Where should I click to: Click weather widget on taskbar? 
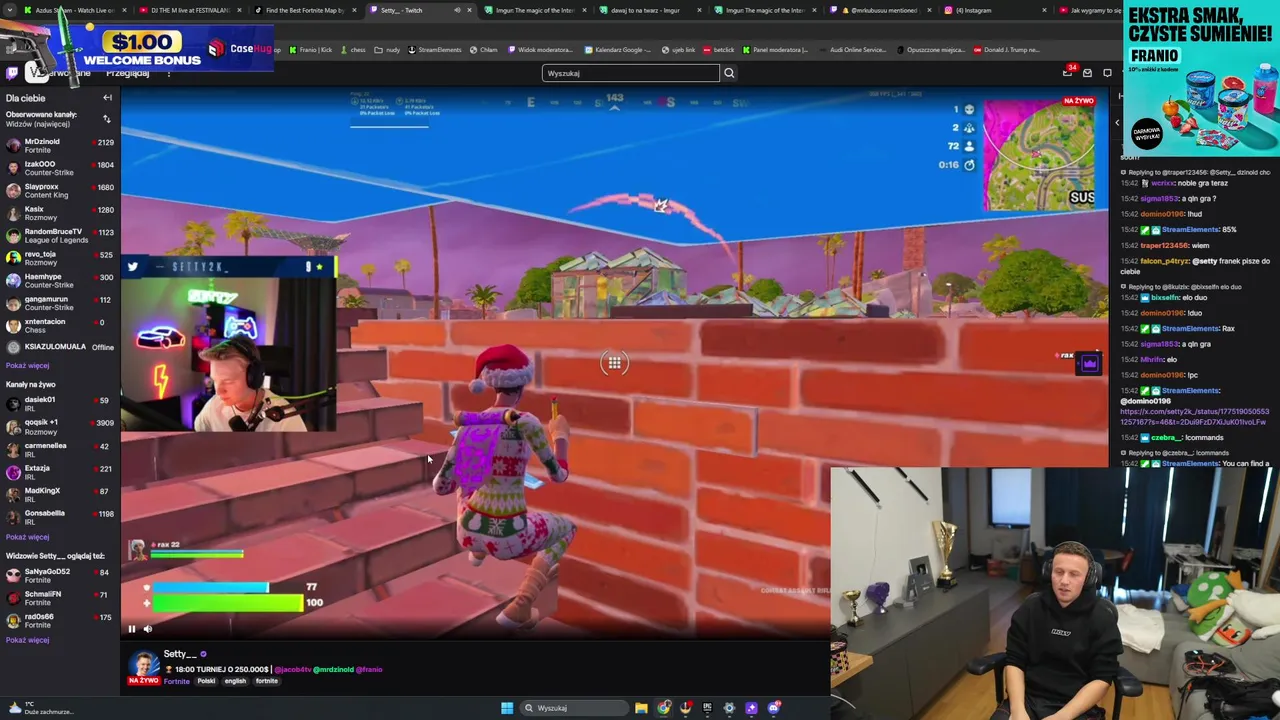40,708
